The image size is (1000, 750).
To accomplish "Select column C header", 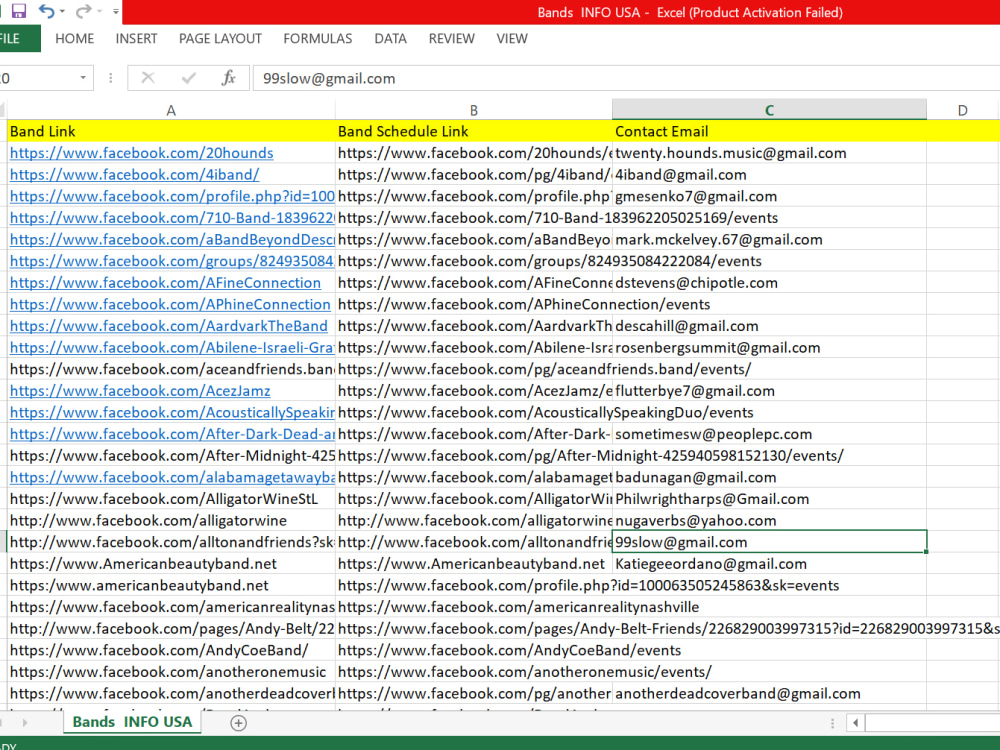I will coord(769,110).
